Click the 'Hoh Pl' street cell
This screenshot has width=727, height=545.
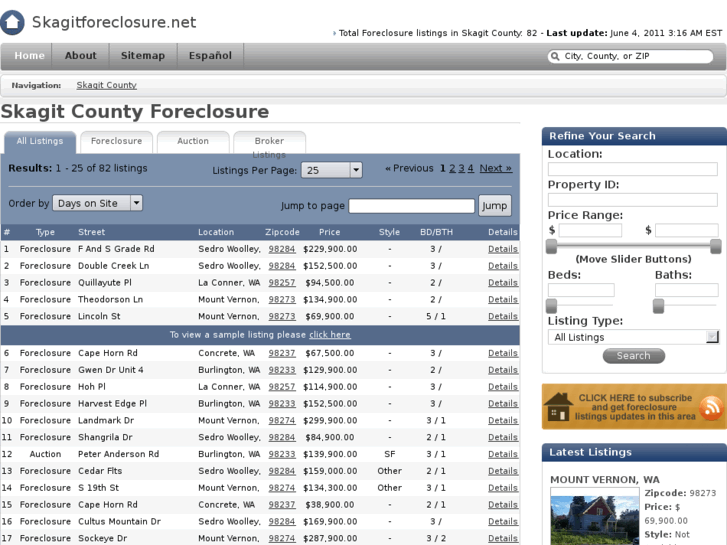92,387
